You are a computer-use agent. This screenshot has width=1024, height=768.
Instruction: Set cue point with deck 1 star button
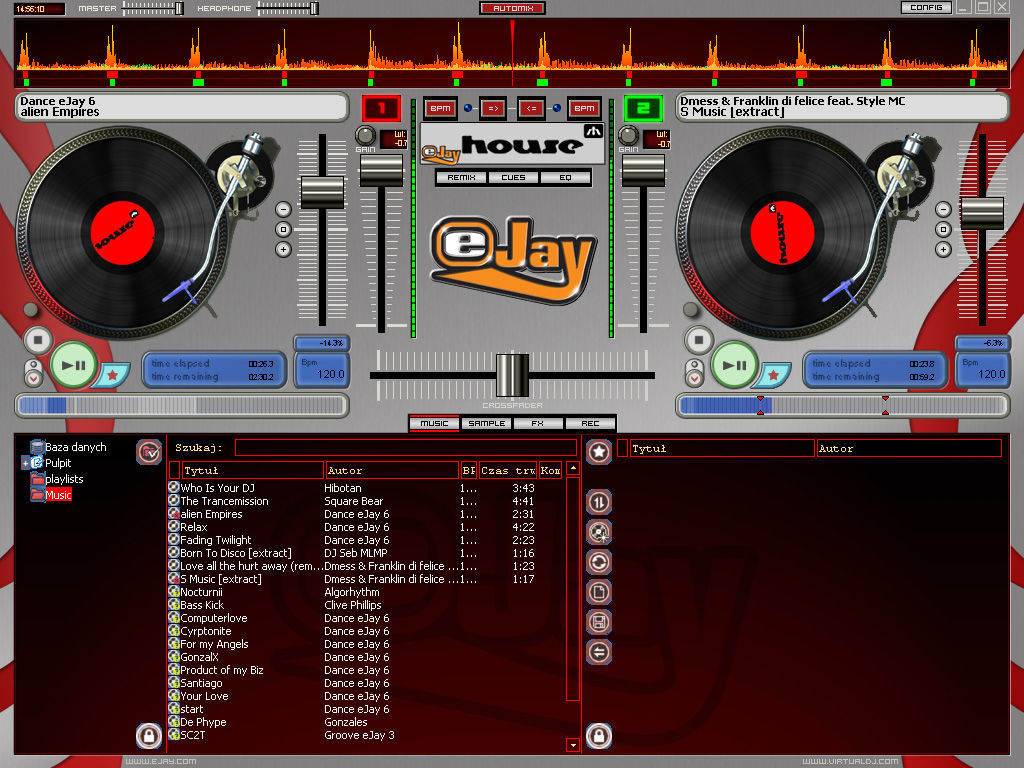112,376
